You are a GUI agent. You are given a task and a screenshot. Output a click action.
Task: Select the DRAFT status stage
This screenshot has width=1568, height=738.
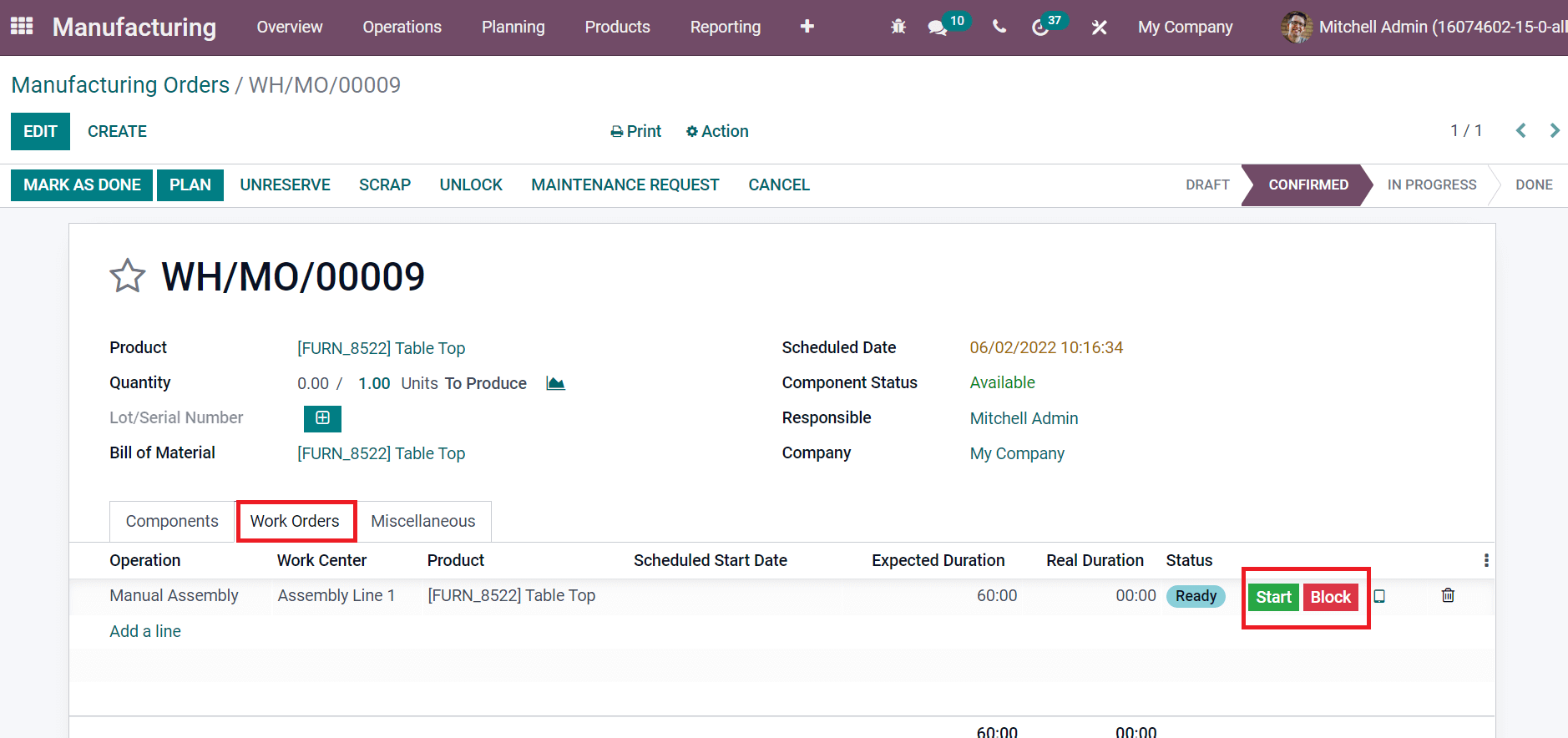pyautogui.click(x=1207, y=184)
